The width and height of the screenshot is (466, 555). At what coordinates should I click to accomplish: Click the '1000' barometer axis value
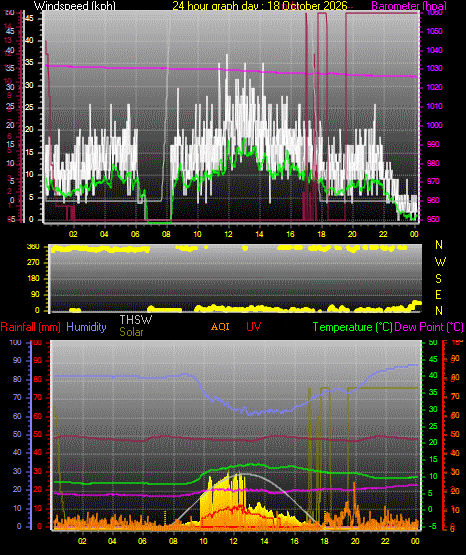point(434,125)
